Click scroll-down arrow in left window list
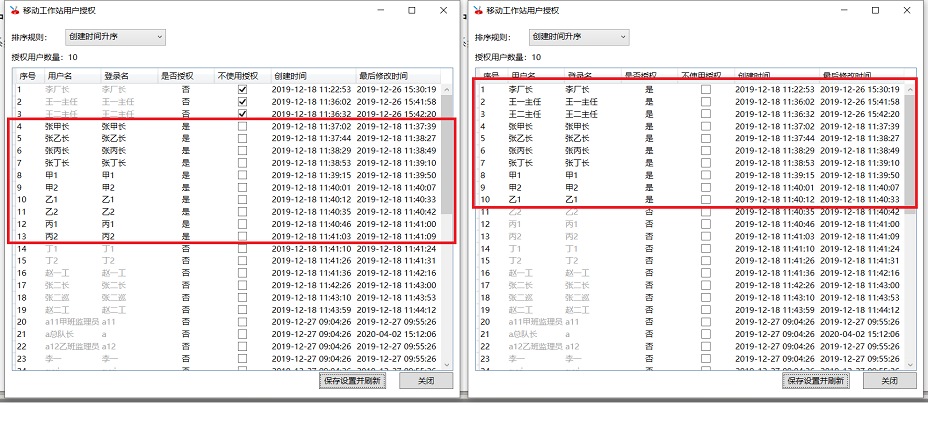 tap(449, 363)
